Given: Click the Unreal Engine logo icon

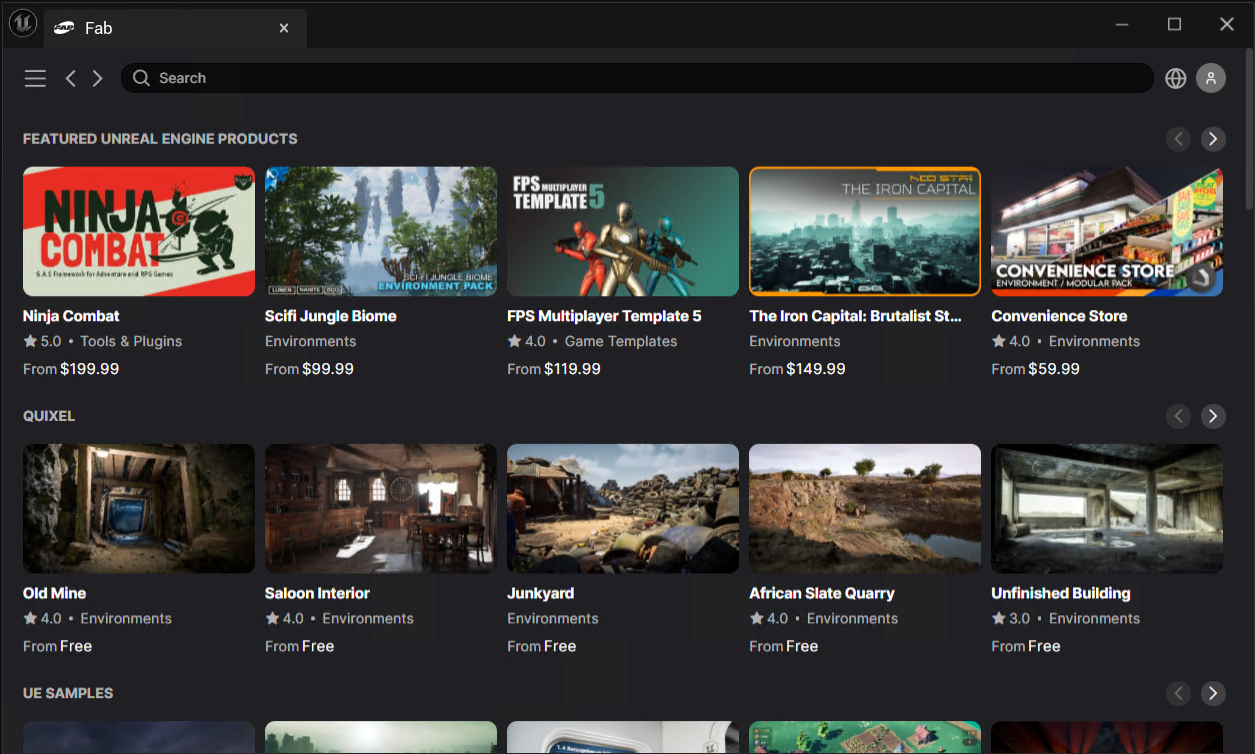Looking at the screenshot, I should coord(22,23).
